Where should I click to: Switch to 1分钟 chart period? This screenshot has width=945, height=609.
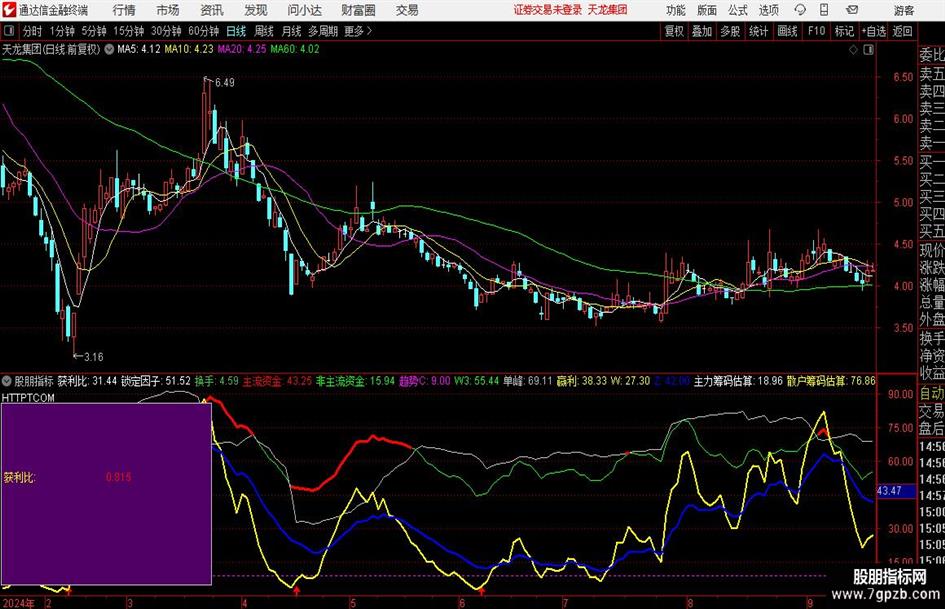[62, 31]
